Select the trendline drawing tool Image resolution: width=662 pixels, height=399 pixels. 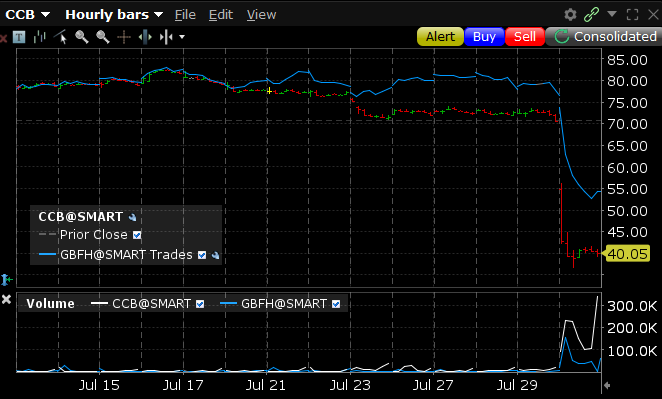click(61, 37)
